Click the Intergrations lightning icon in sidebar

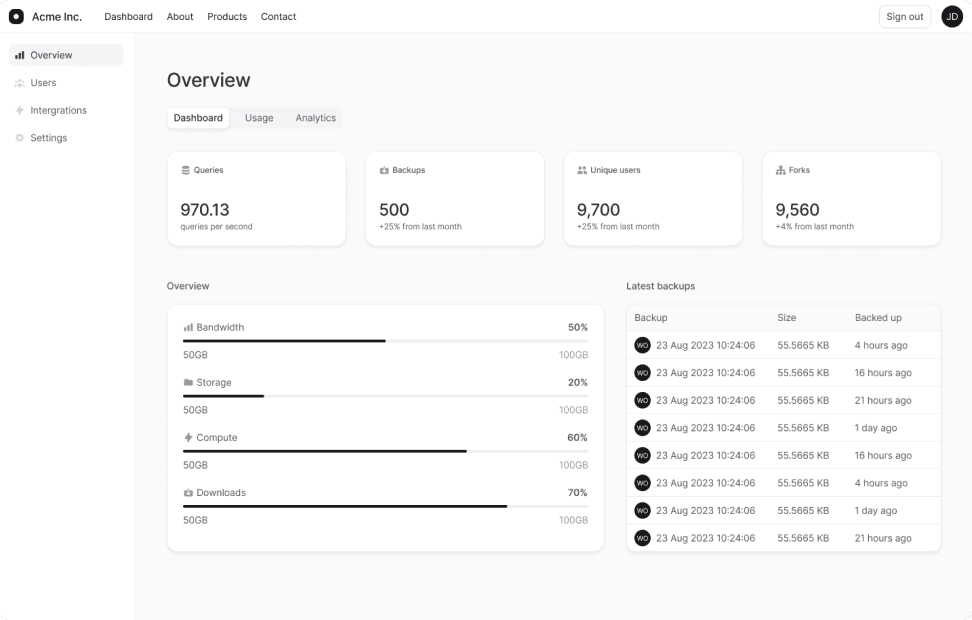[x=20, y=110]
